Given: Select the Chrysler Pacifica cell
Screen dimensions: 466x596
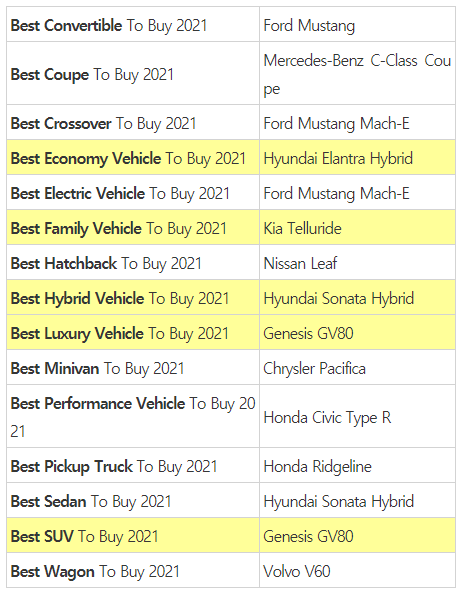Looking at the screenshot, I should (x=357, y=367).
